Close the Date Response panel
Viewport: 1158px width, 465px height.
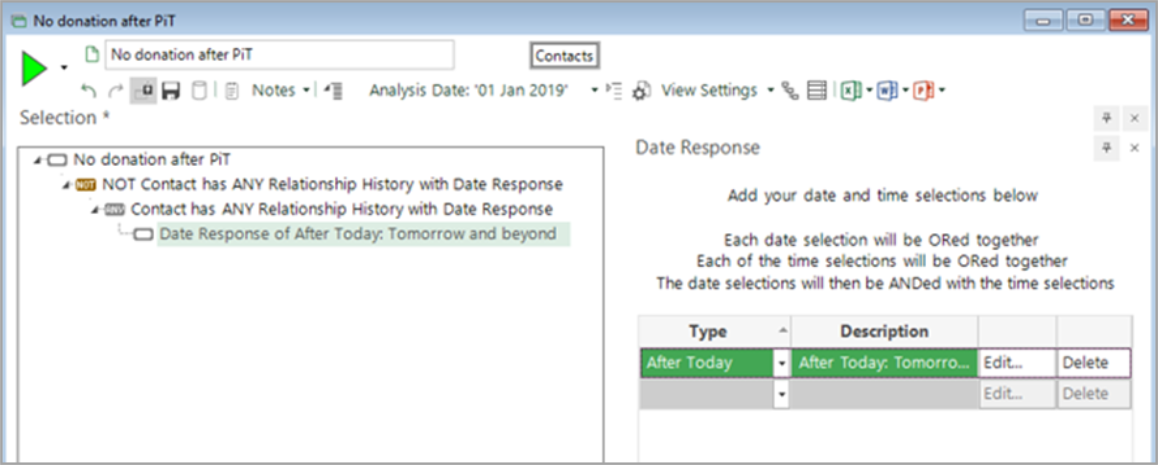click(1134, 148)
